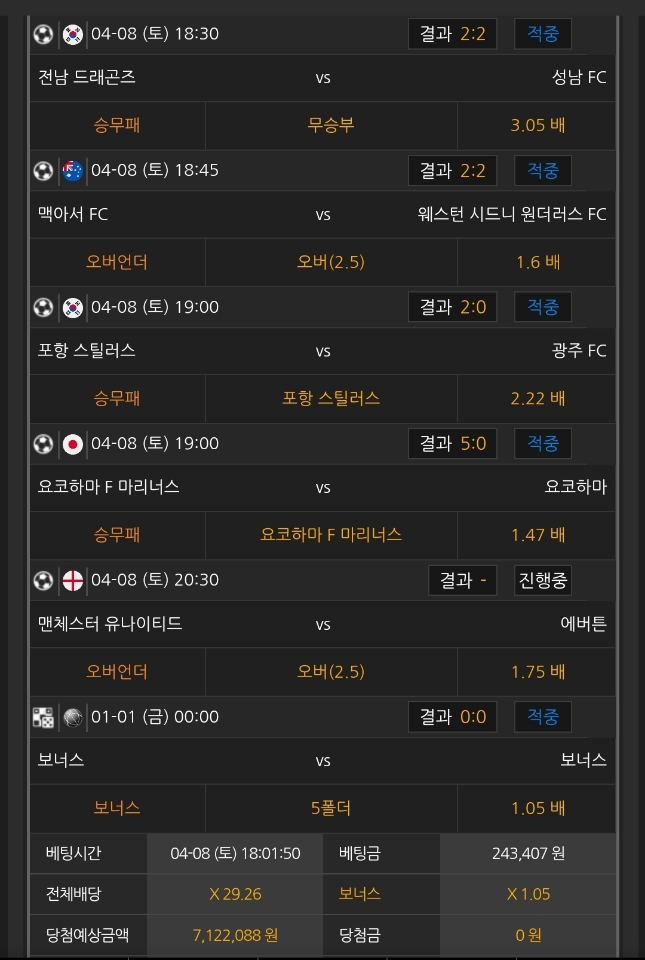
Task: Click the 적중 badge for the 5:0 result
Action: click(543, 443)
